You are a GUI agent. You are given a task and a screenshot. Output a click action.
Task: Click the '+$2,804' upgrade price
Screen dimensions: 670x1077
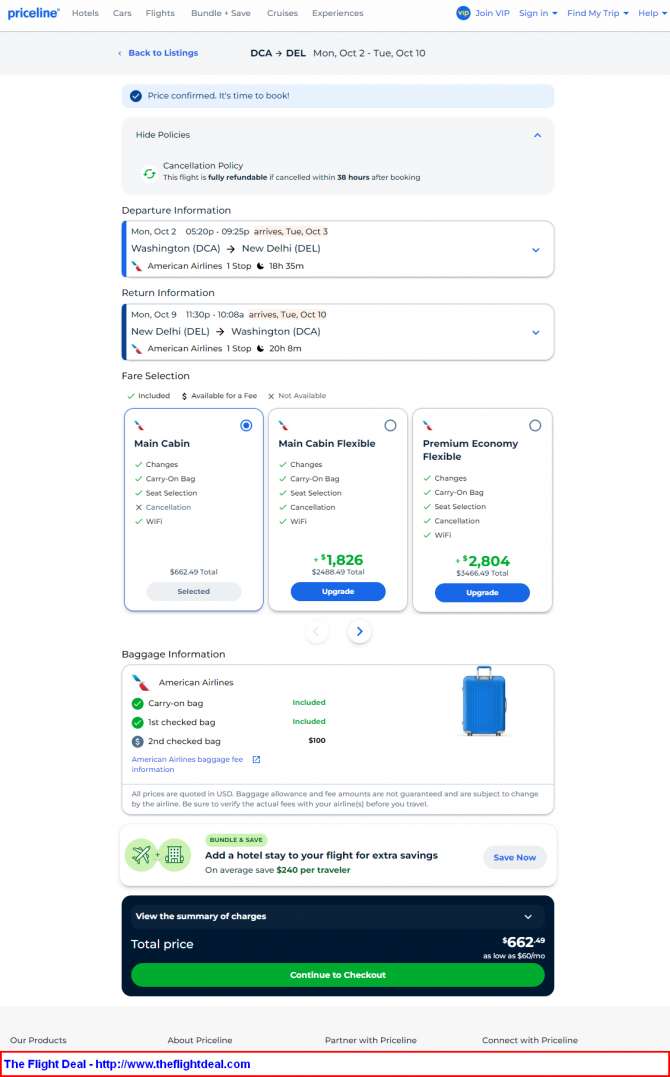482,561
